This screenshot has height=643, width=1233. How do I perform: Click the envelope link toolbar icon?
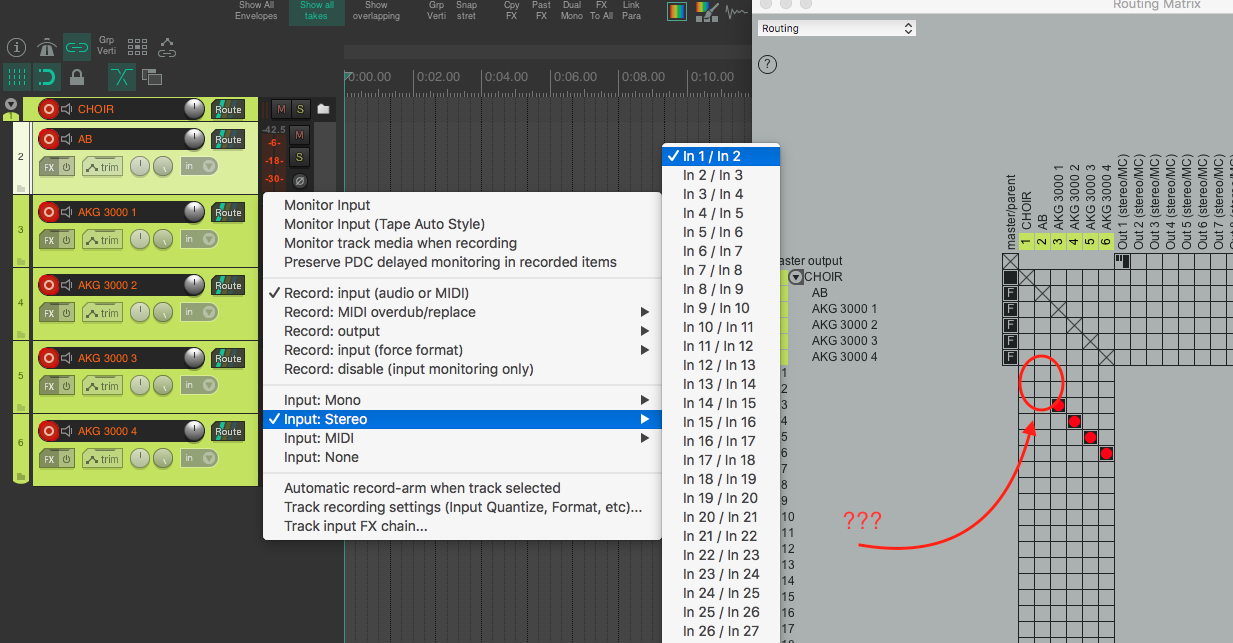[167, 47]
